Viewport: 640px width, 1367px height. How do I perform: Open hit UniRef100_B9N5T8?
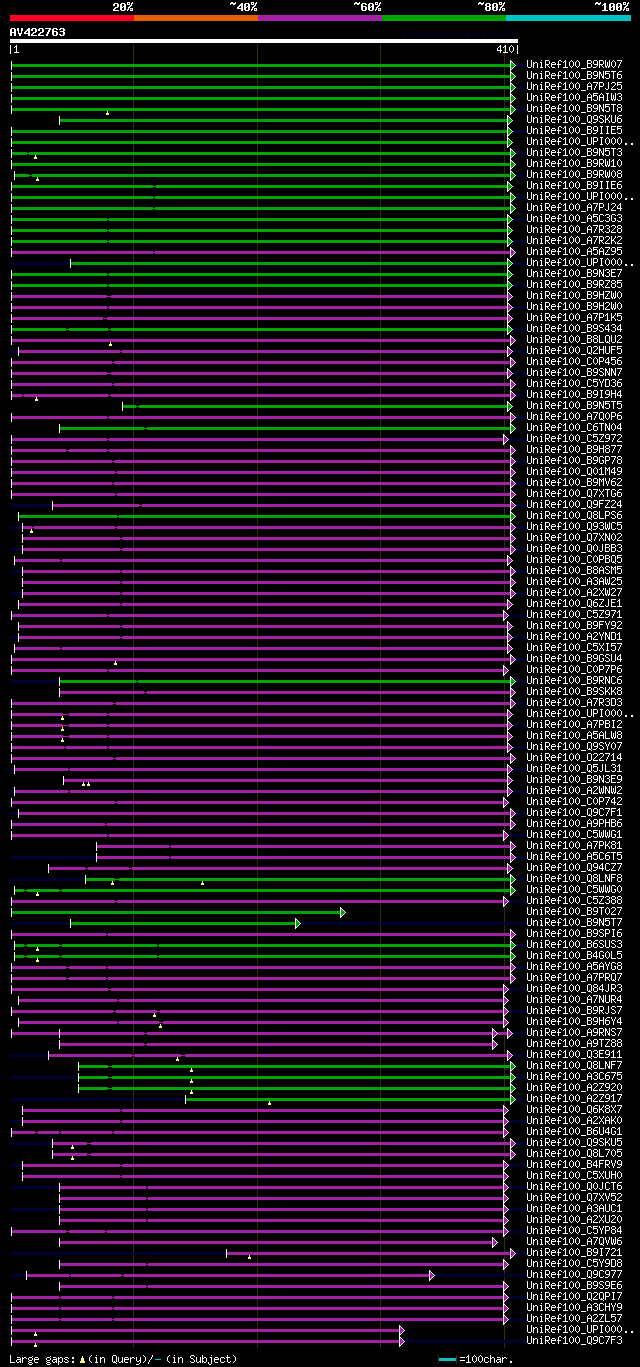574,109
